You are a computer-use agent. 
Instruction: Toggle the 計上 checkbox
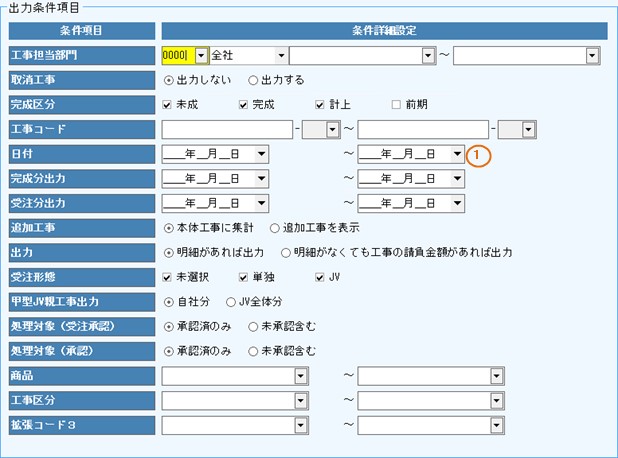point(320,104)
